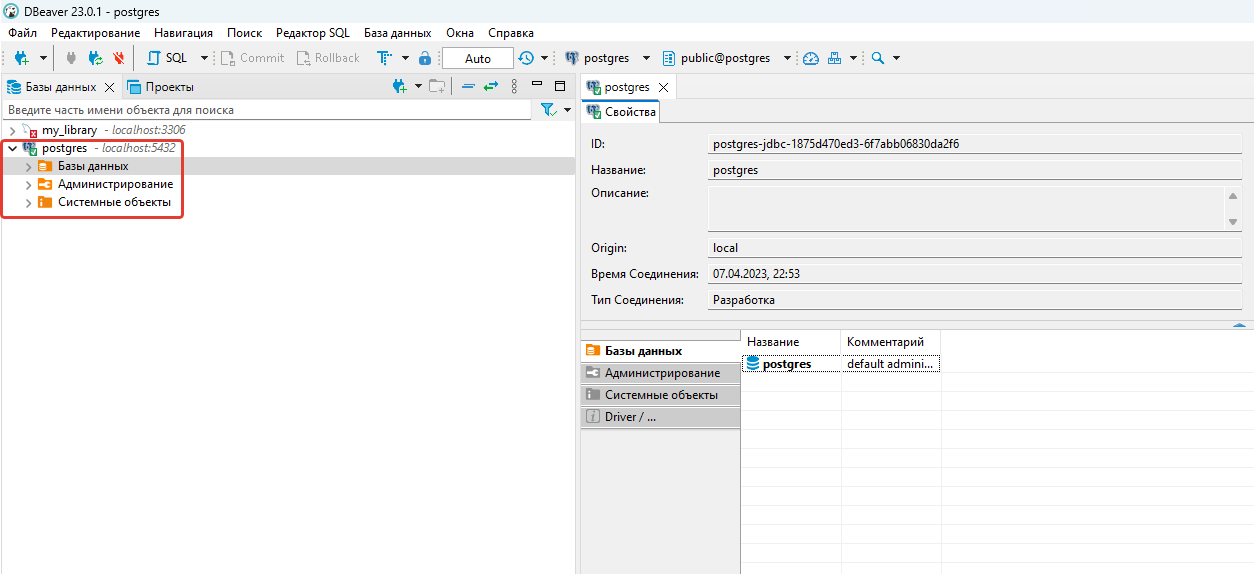
Task: Select Системные объекты in the navigator tree
Action: click(114, 202)
